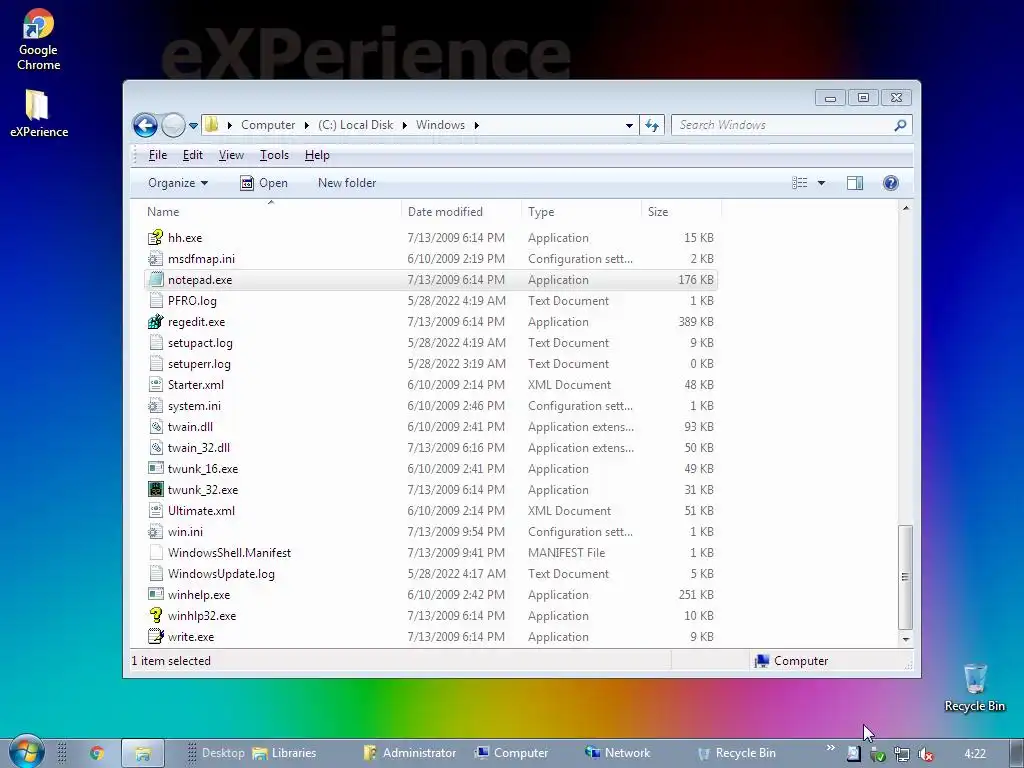Click the scrollbar down arrow
Screen dimensions: 1024x768
(x=905, y=639)
